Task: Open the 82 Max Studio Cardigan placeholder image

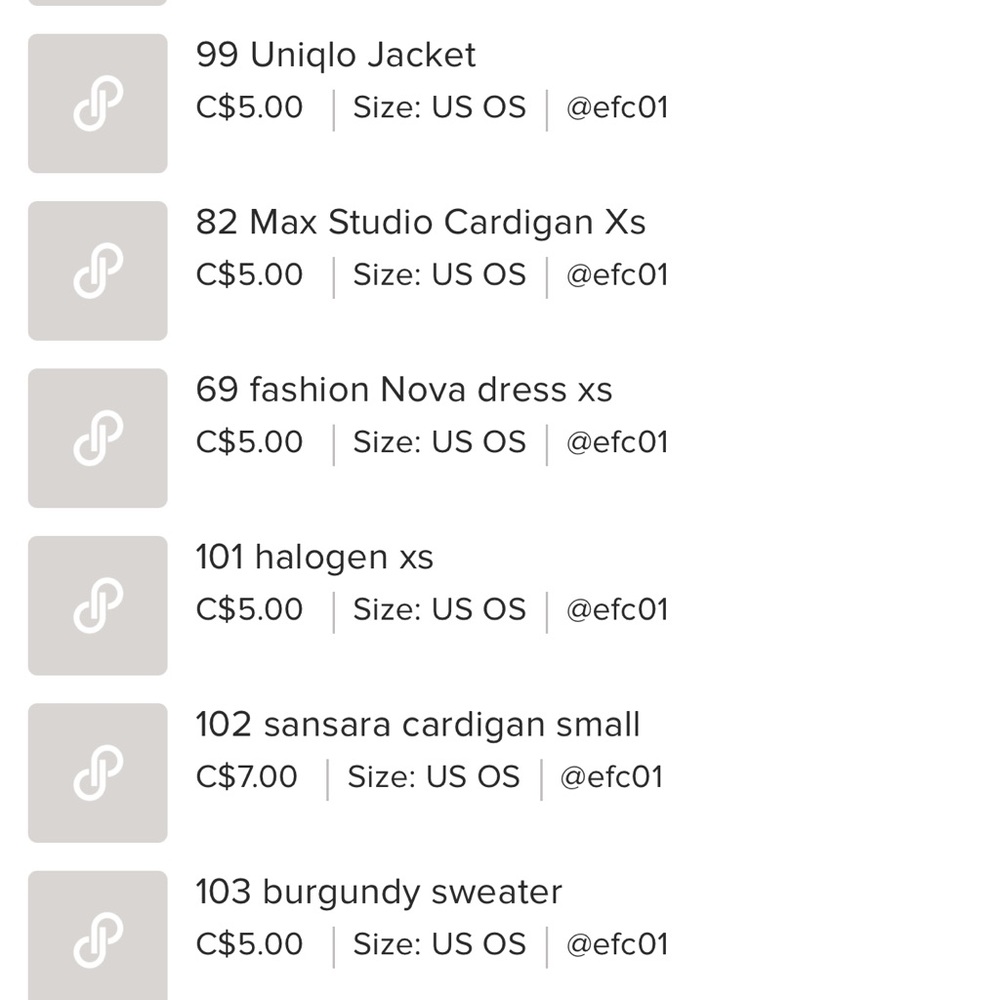Action: (98, 270)
